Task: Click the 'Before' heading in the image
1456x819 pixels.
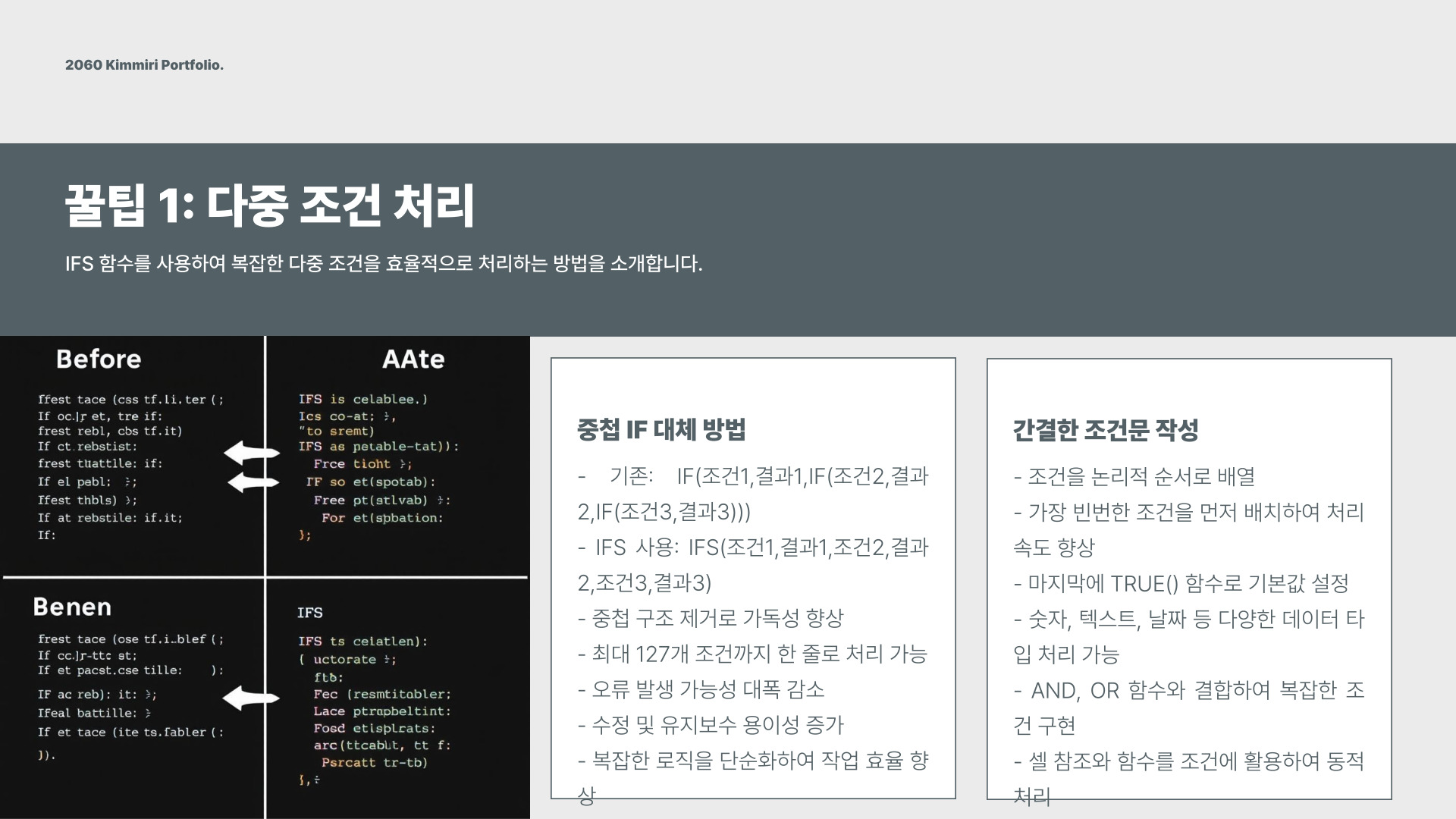Action: pyautogui.click(x=99, y=359)
